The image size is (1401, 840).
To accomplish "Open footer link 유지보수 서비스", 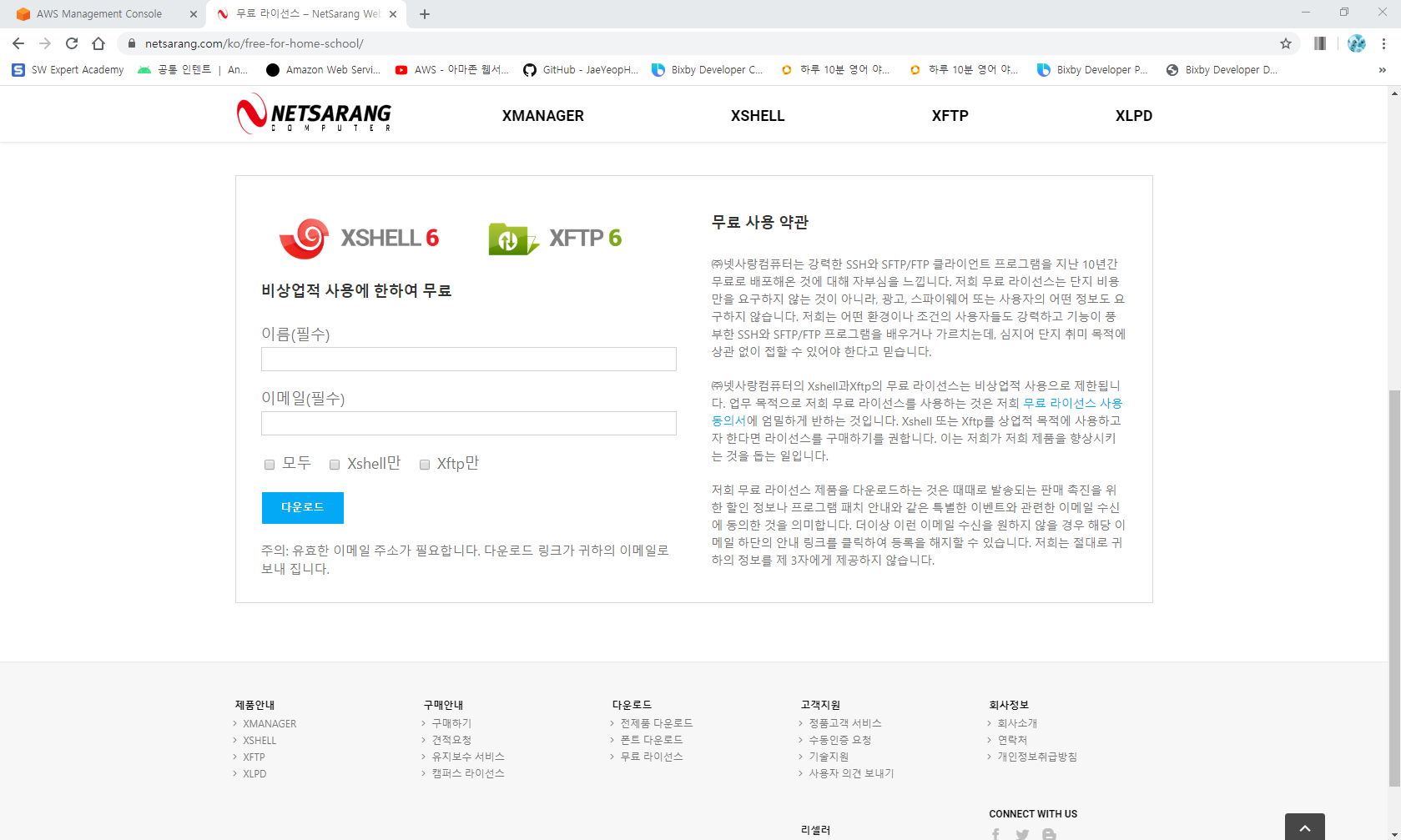I will (x=468, y=757).
